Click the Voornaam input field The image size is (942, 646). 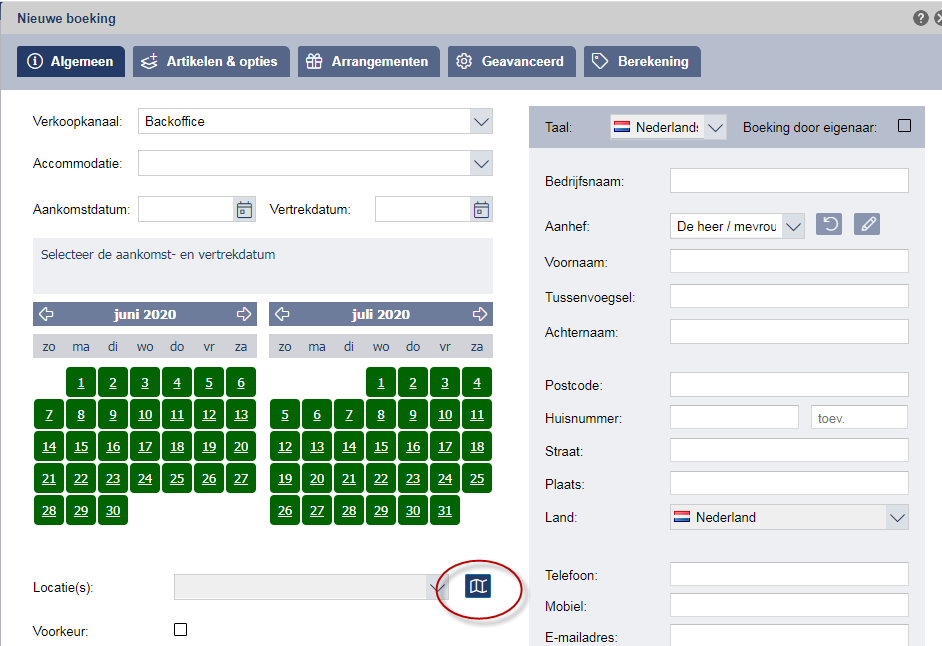pyautogui.click(x=789, y=261)
